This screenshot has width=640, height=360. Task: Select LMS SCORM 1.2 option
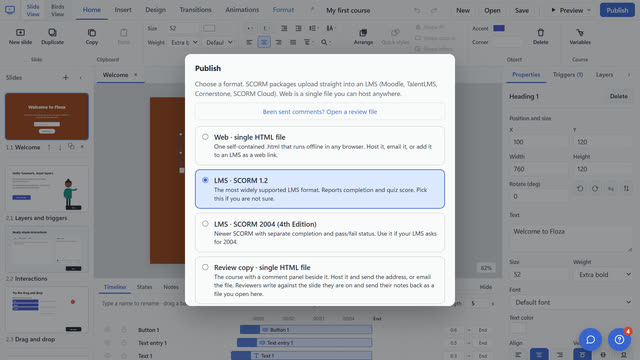(320, 189)
